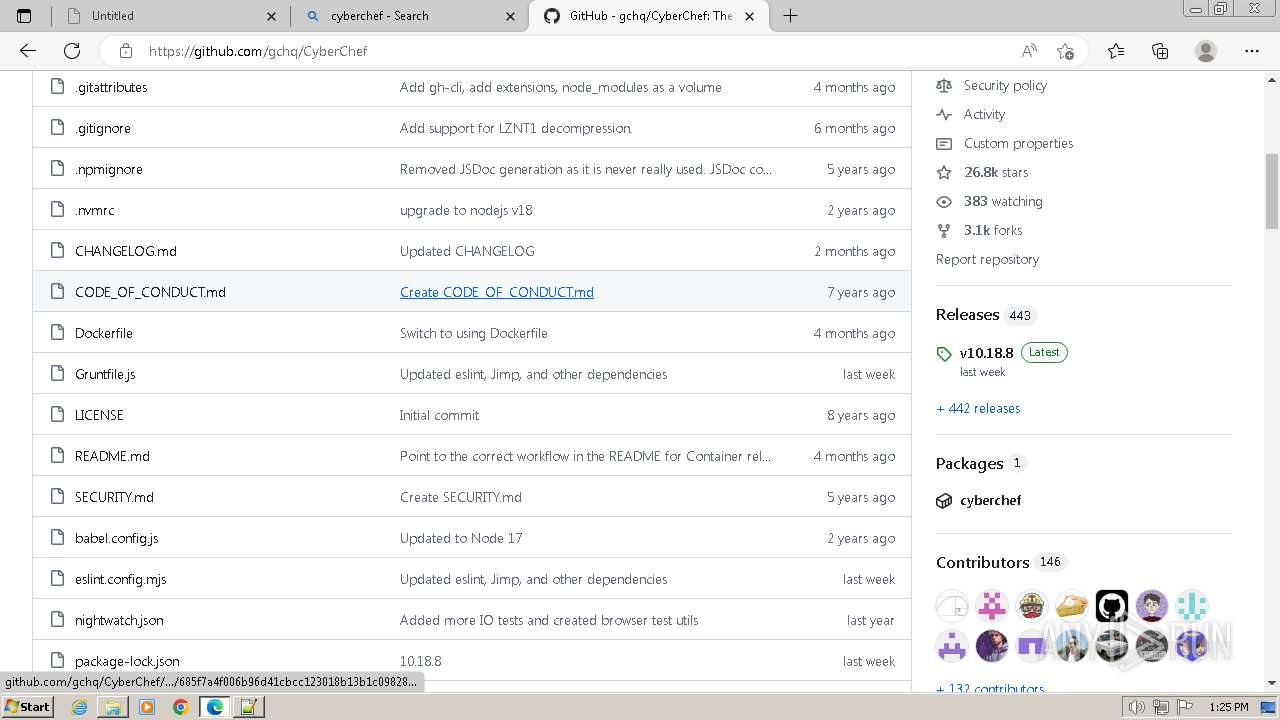Screen dimensions: 1280x720
Task: Open package-lock.json file
Action: point(127,661)
